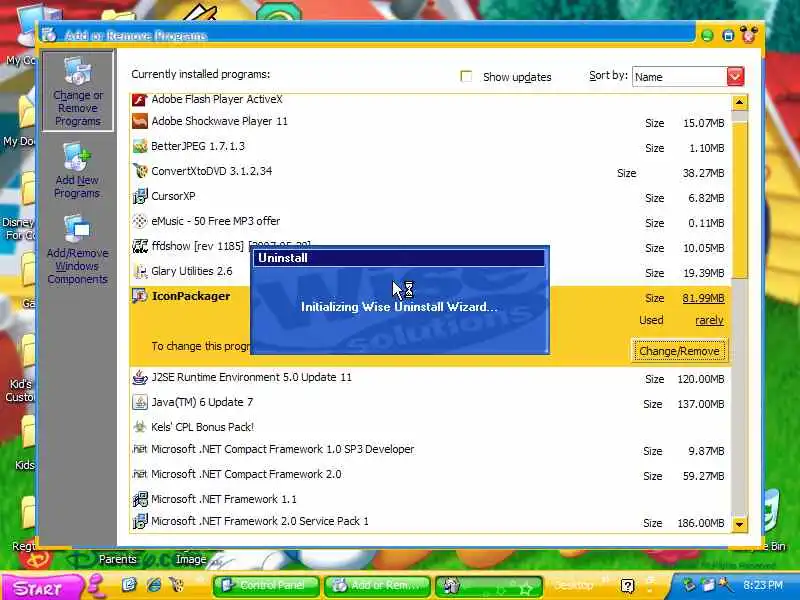Click the green minimize button on title bar
This screenshot has width=800, height=600.
[x=707, y=35]
